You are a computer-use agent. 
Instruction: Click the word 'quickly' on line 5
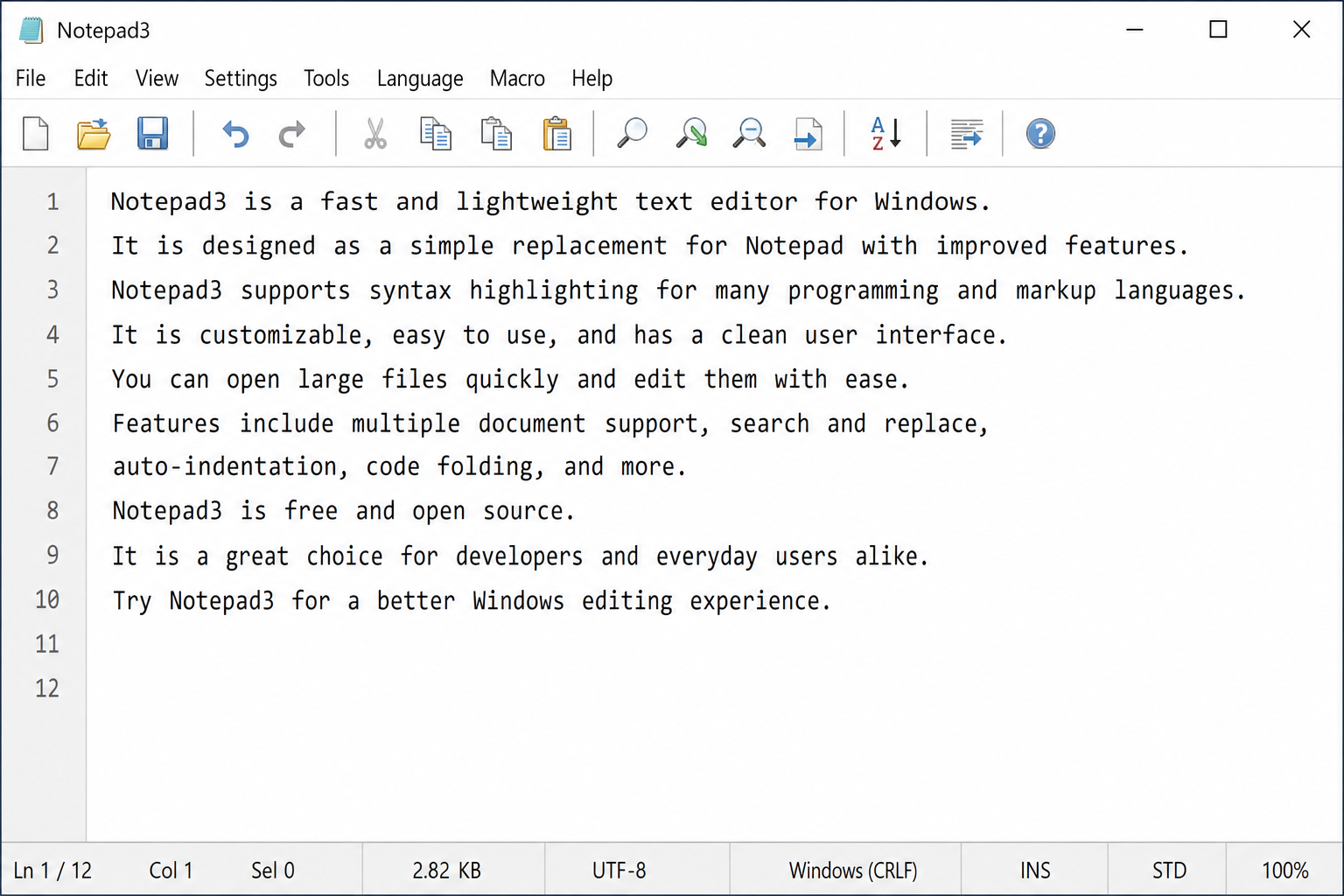(512, 381)
